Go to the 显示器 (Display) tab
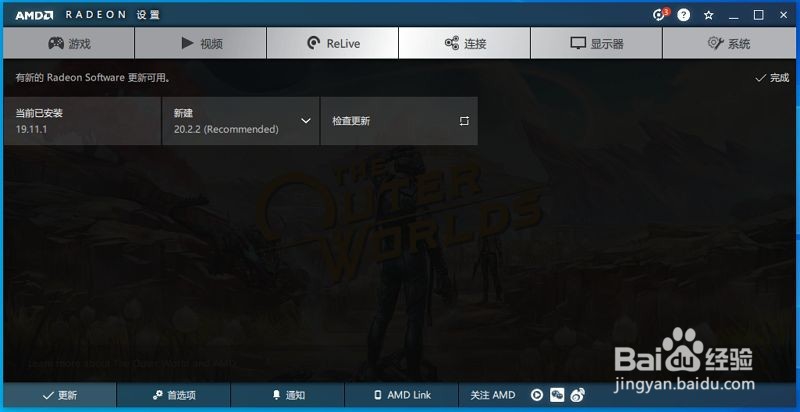The image size is (800, 412). tap(596, 43)
